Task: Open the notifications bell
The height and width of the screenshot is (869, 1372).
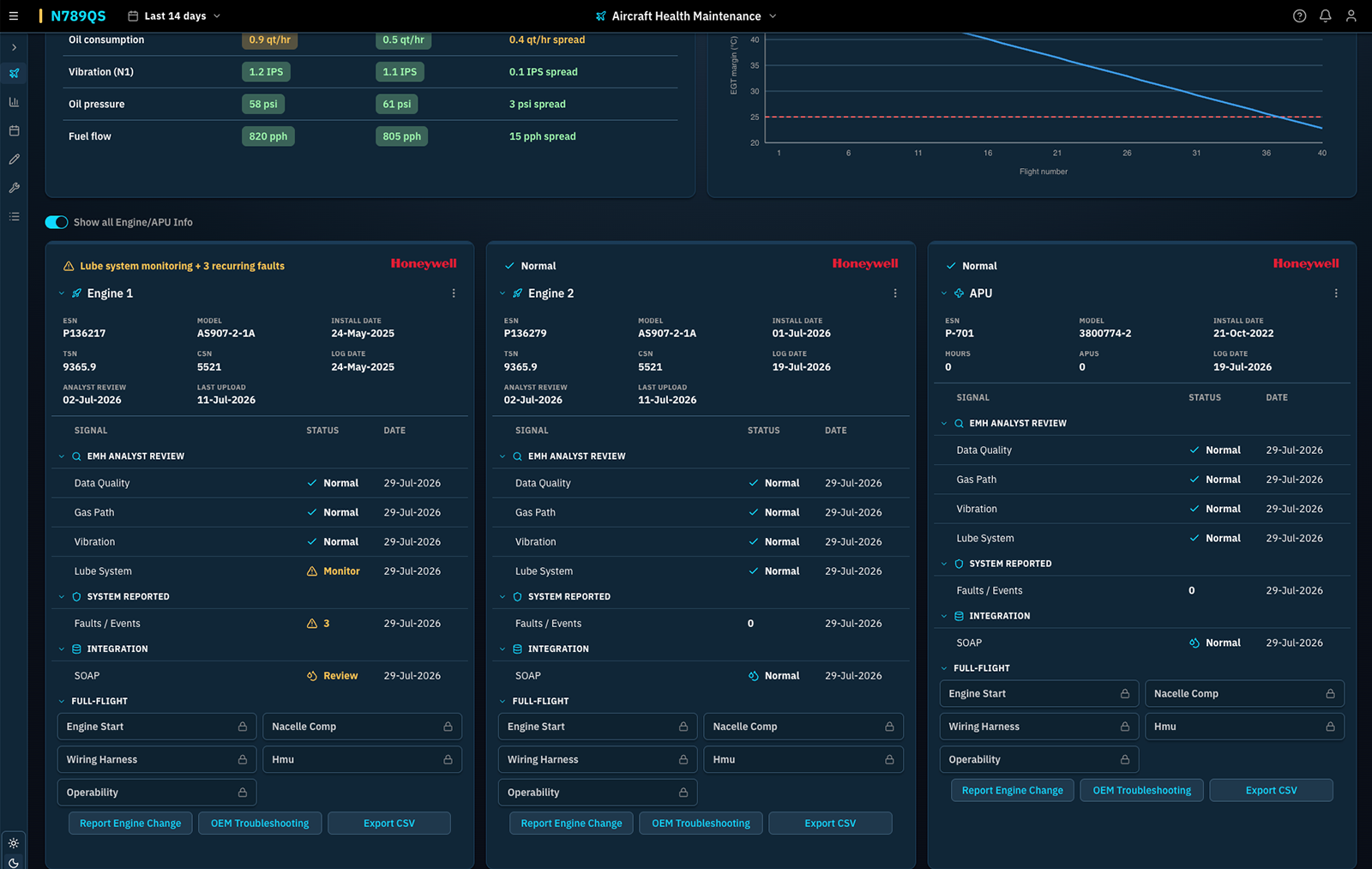Action: pos(1325,15)
